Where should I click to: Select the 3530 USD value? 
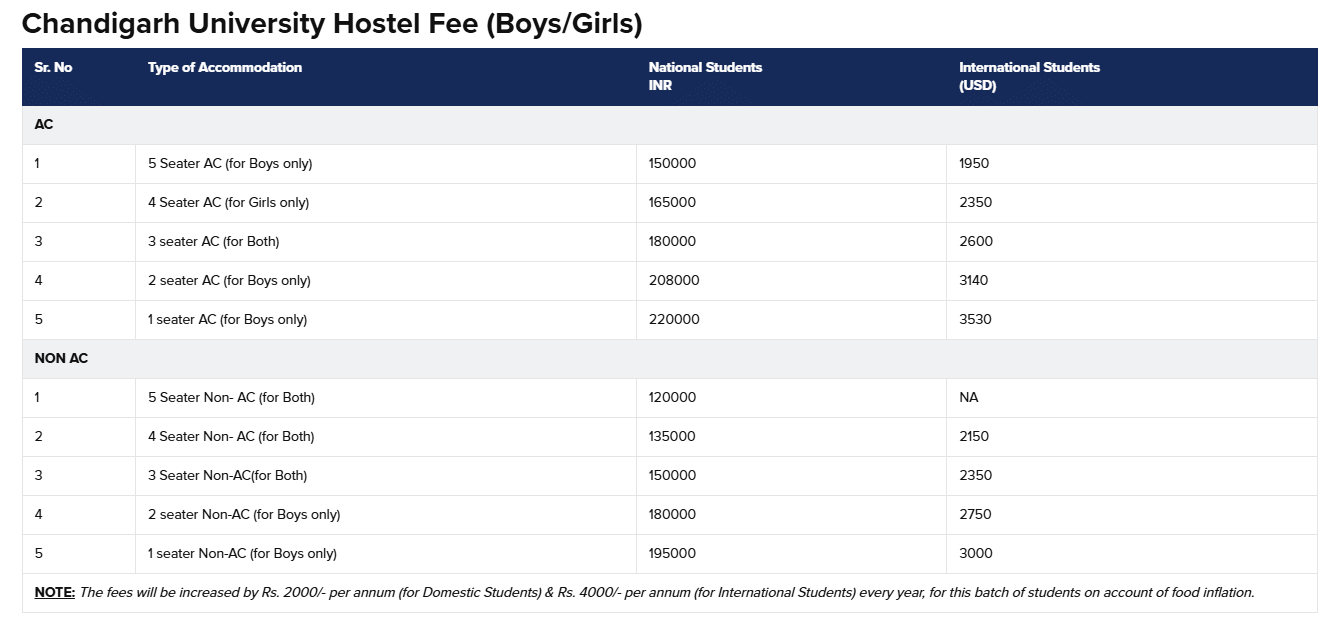tap(976, 319)
